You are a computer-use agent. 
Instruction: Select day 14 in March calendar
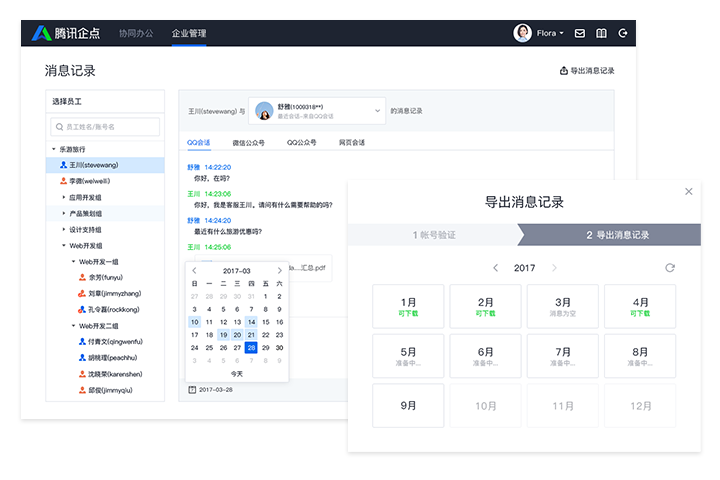click(251, 322)
